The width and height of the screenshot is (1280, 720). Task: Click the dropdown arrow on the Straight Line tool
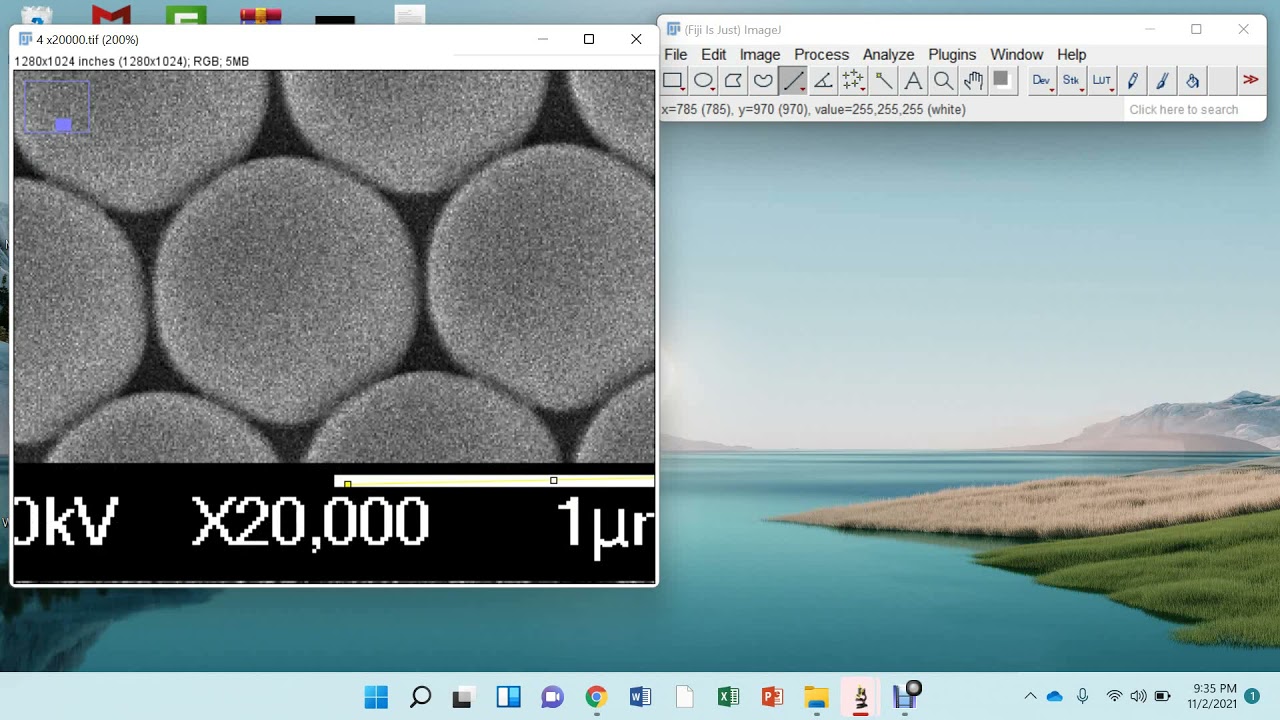[803, 91]
